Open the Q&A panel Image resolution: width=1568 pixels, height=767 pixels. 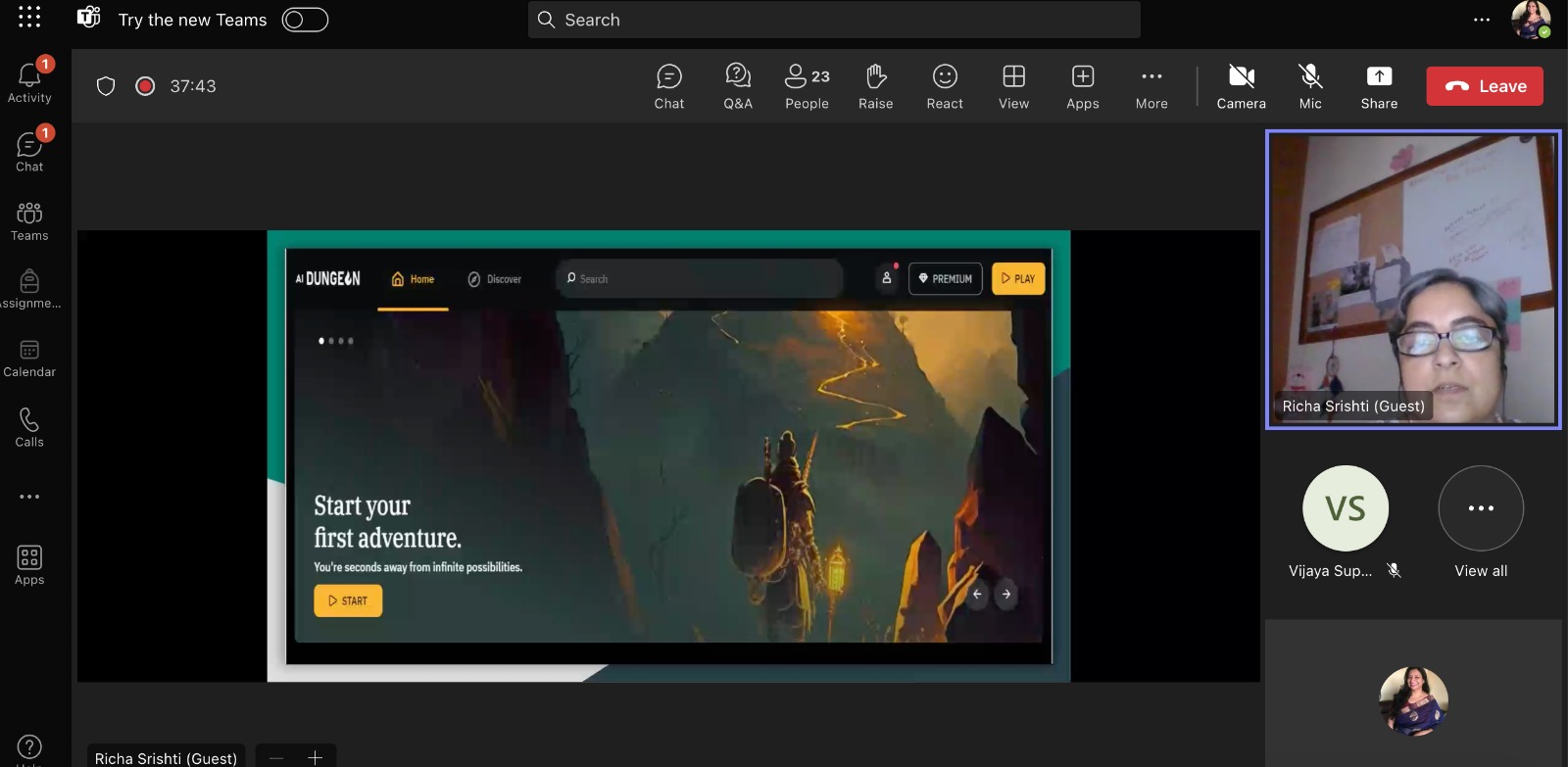pyautogui.click(x=738, y=86)
